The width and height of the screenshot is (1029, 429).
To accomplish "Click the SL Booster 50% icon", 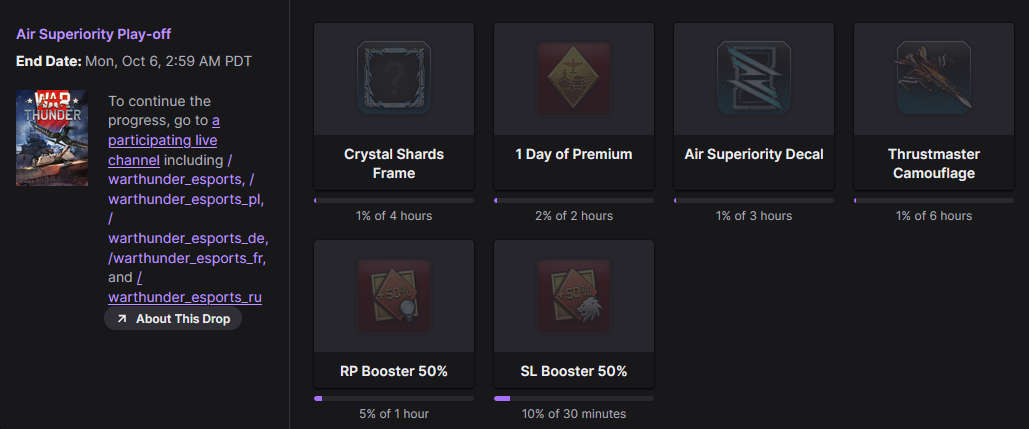I will point(574,294).
